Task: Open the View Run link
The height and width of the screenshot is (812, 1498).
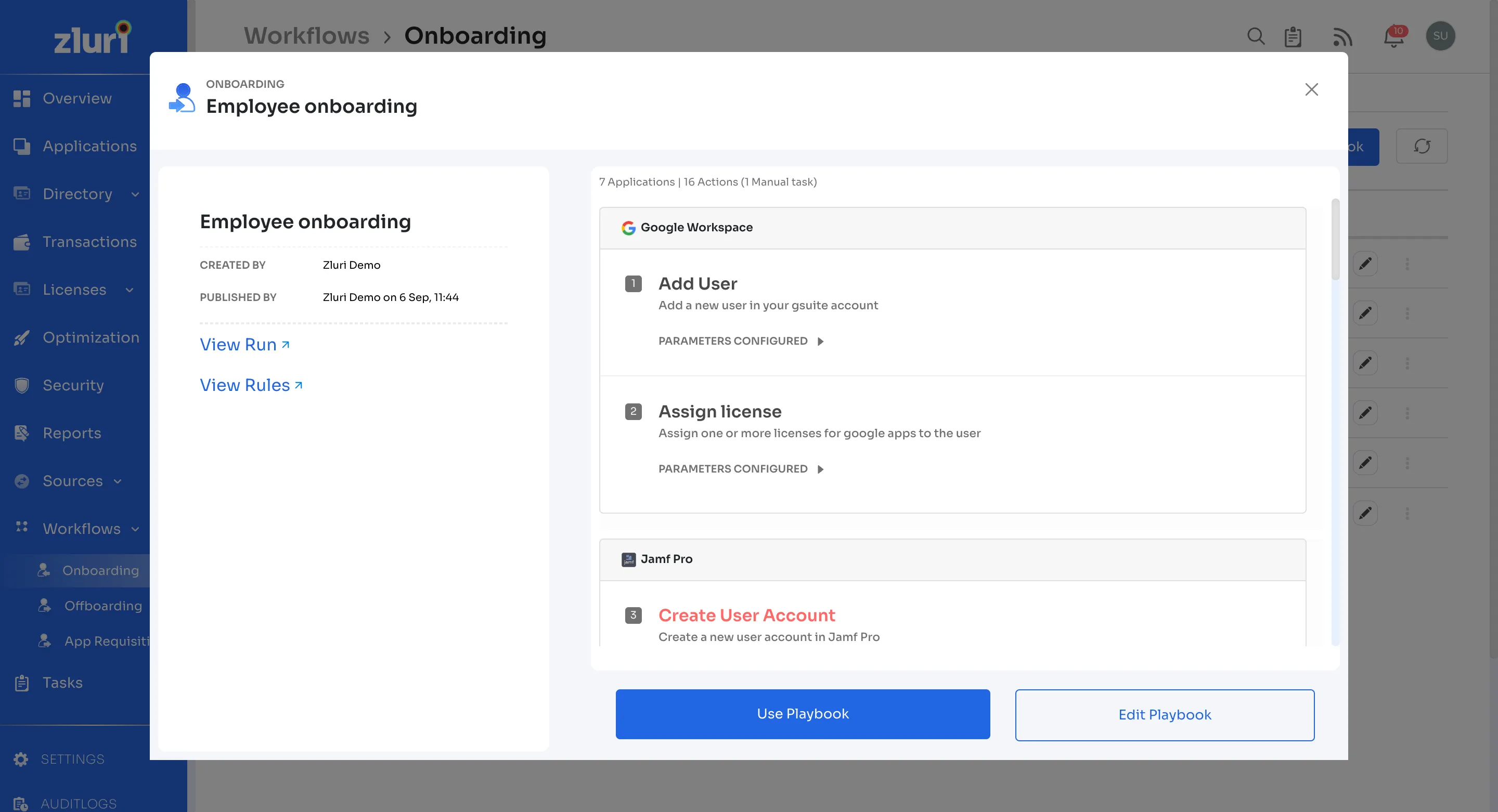Action: (x=244, y=345)
